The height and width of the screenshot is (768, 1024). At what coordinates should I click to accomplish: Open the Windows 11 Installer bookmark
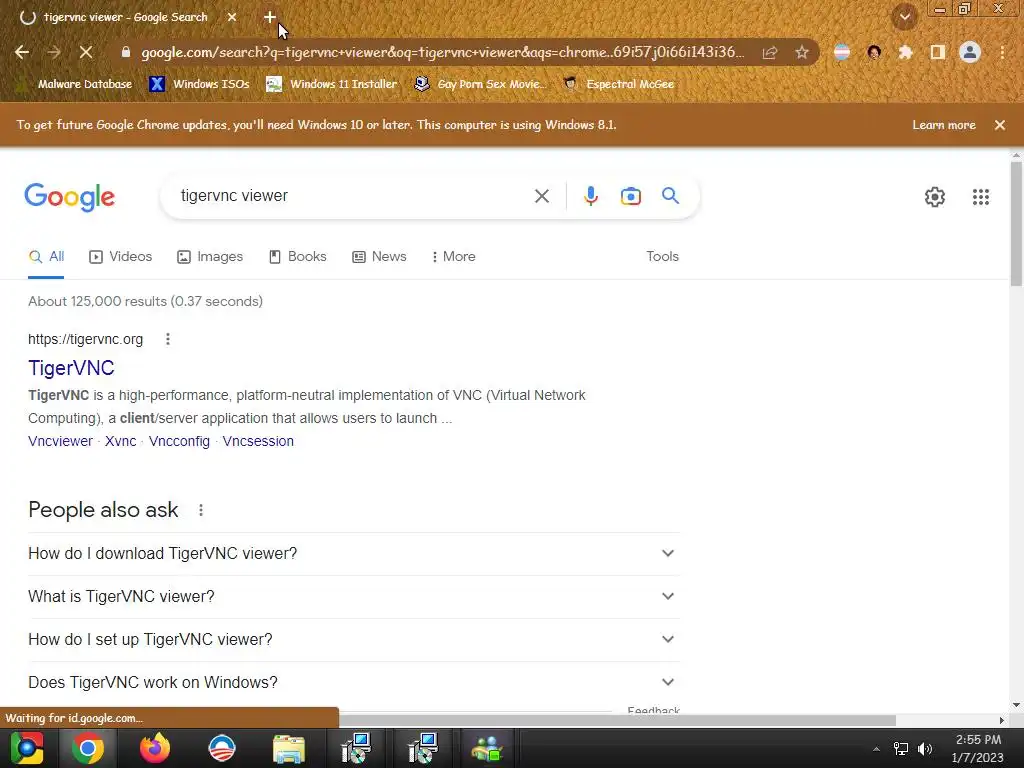coord(332,84)
